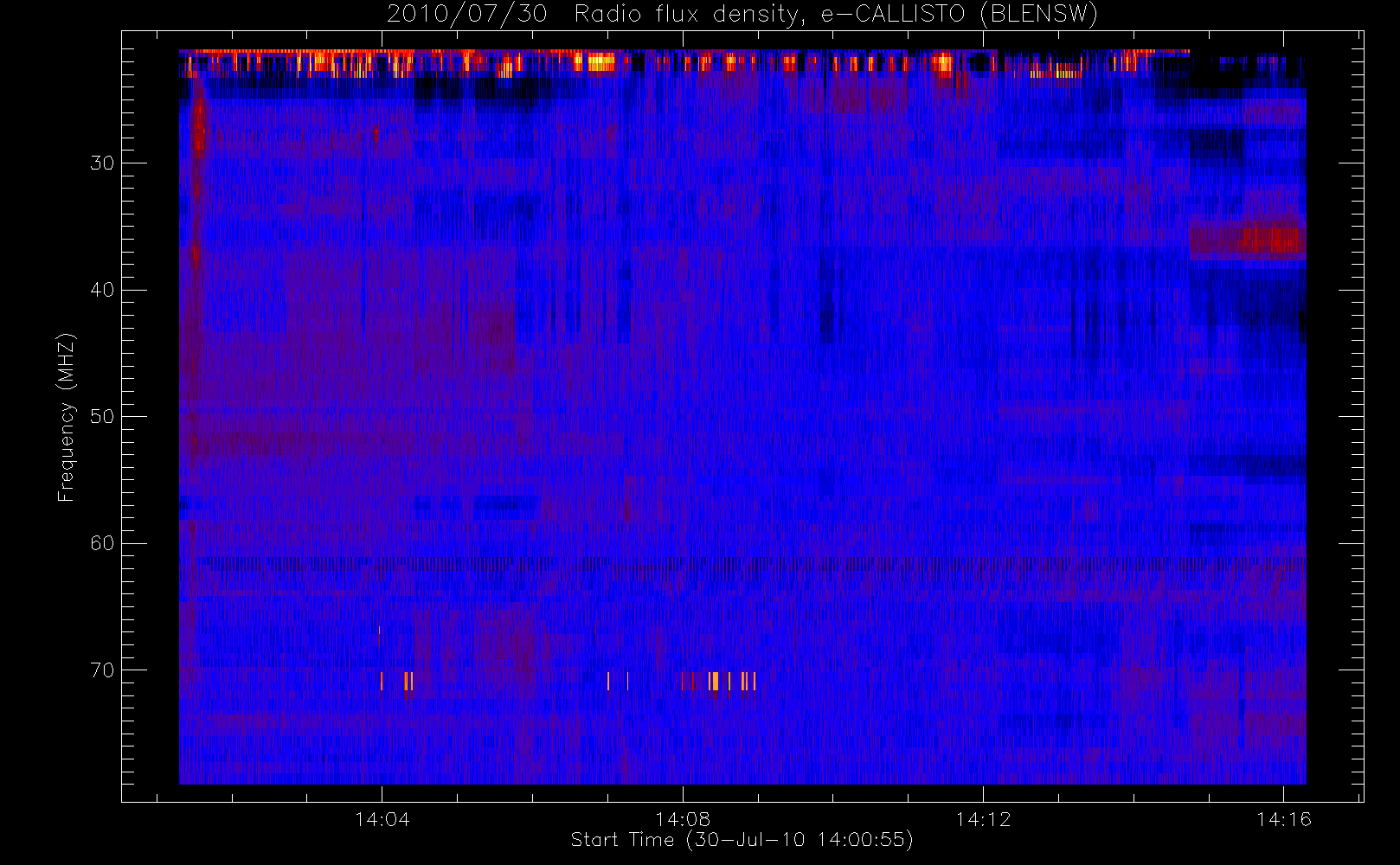Click the 14:08 time tick label
The height and width of the screenshot is (865, 1400).
[683, 819]
